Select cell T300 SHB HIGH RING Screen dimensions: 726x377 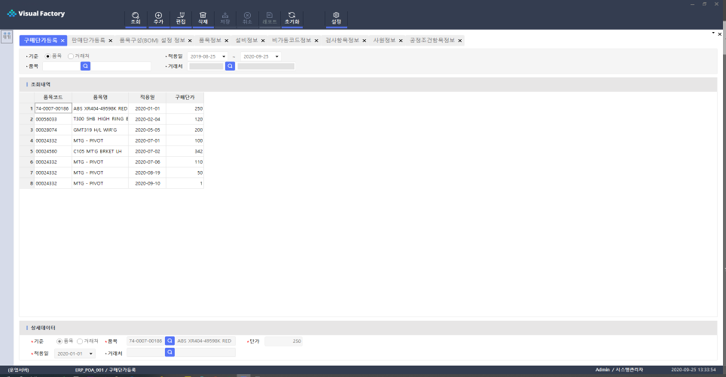pyautogui.click(x=100, y=119)
